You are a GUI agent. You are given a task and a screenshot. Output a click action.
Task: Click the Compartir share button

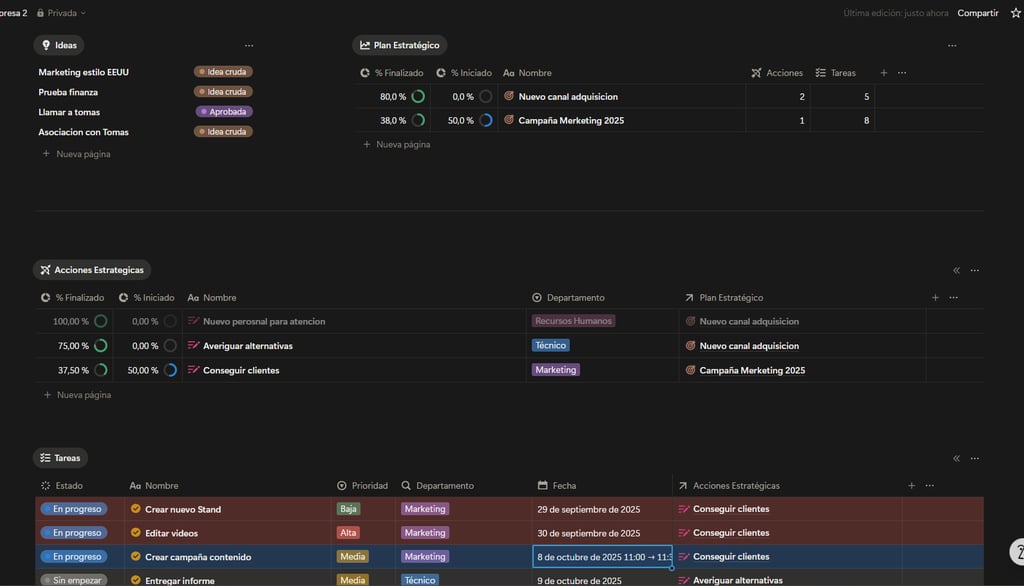978,13
